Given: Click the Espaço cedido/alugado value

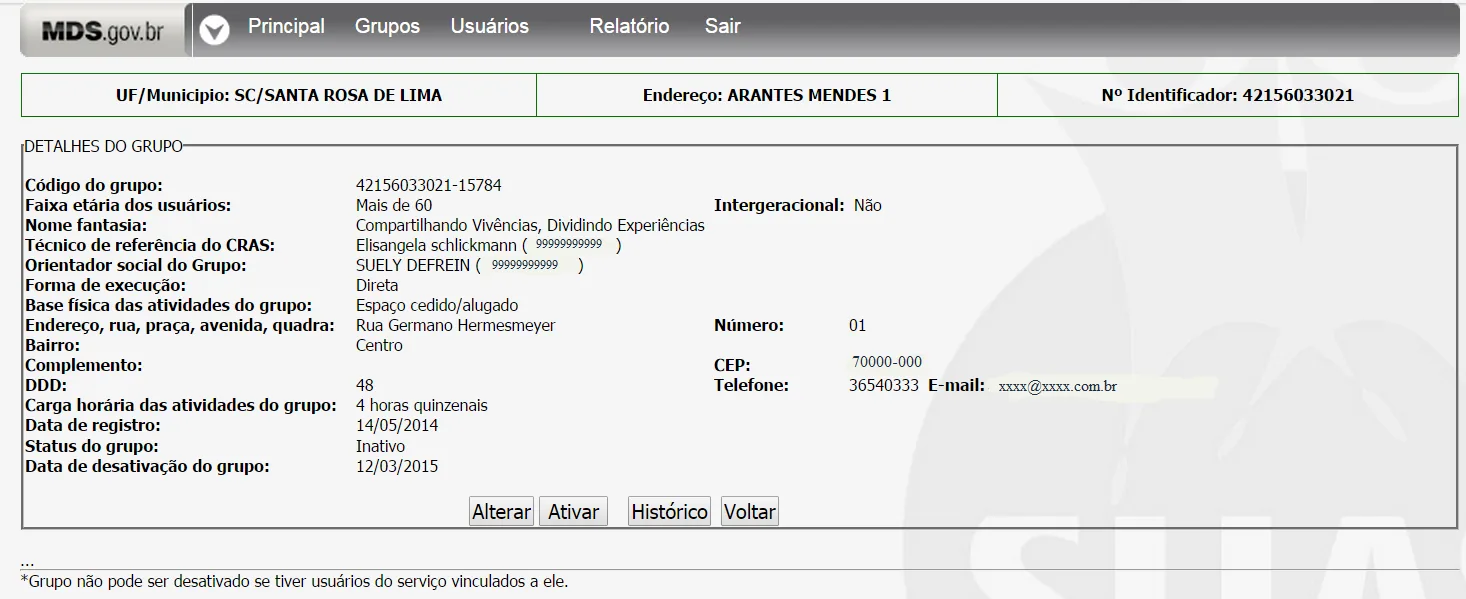Looking at the screenshot, I should pyautogui.click(x=437, y=305).
